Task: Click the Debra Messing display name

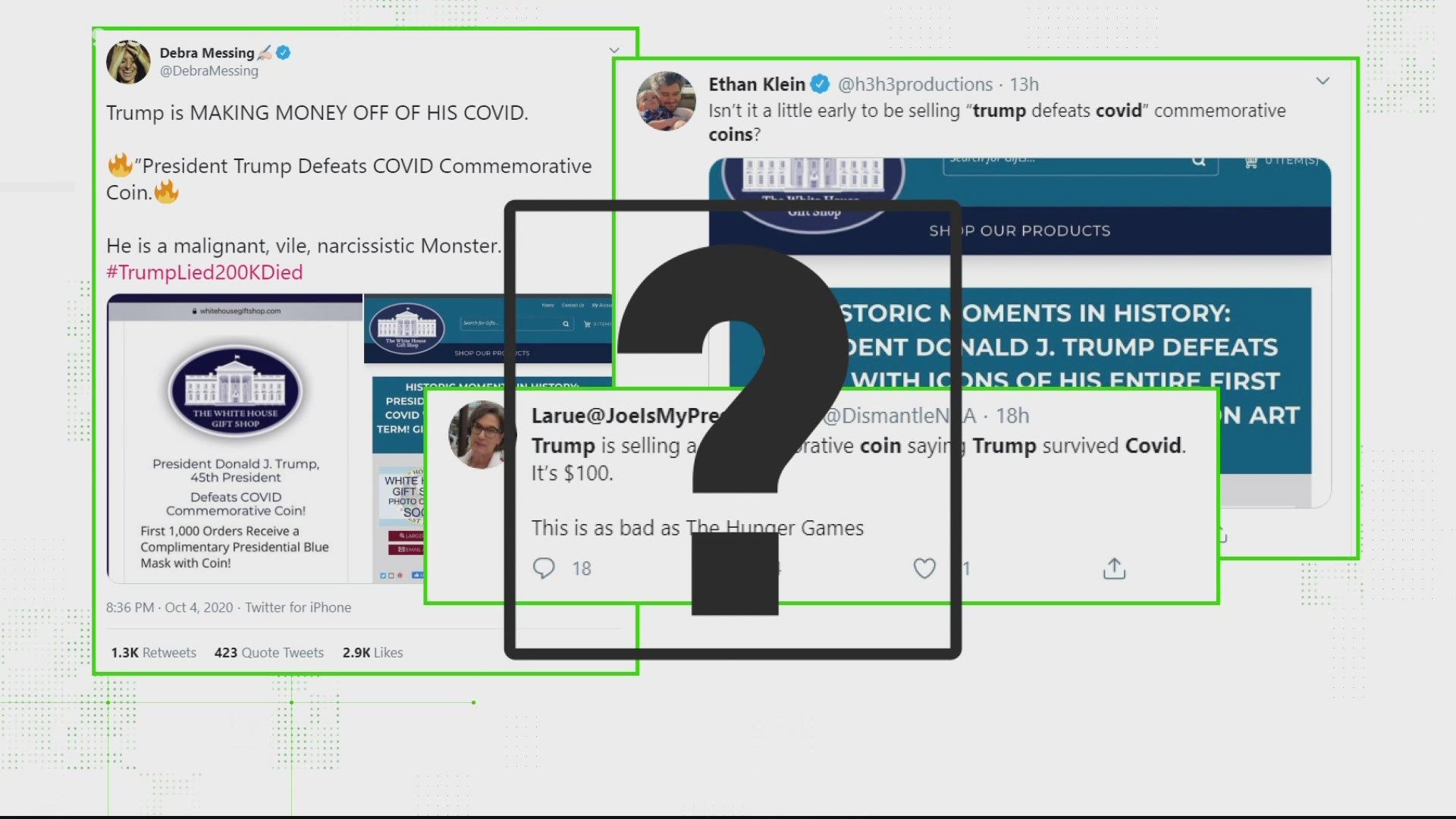Action: click(206, 53)
